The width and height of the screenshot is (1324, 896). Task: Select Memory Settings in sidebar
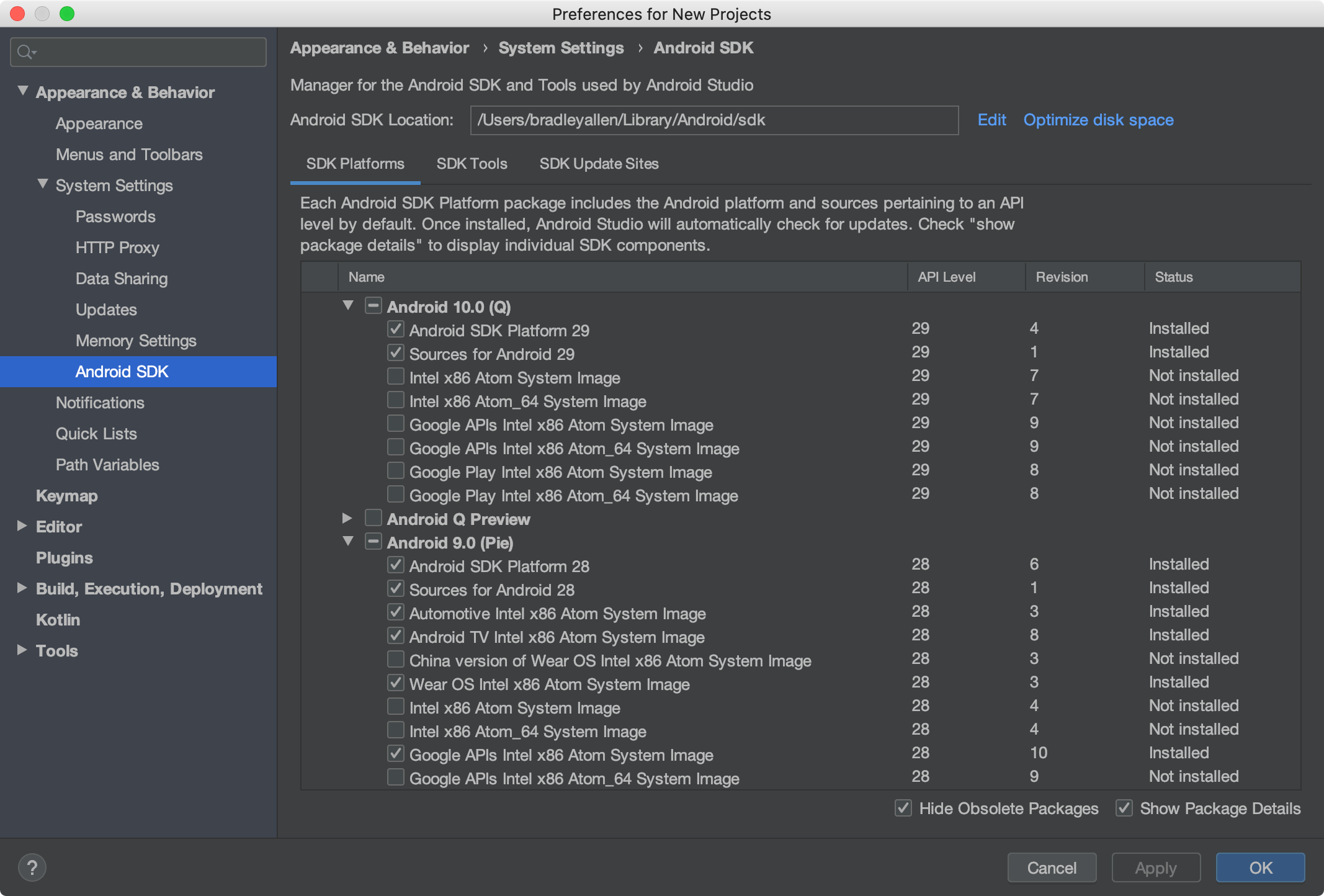(136, 341)
